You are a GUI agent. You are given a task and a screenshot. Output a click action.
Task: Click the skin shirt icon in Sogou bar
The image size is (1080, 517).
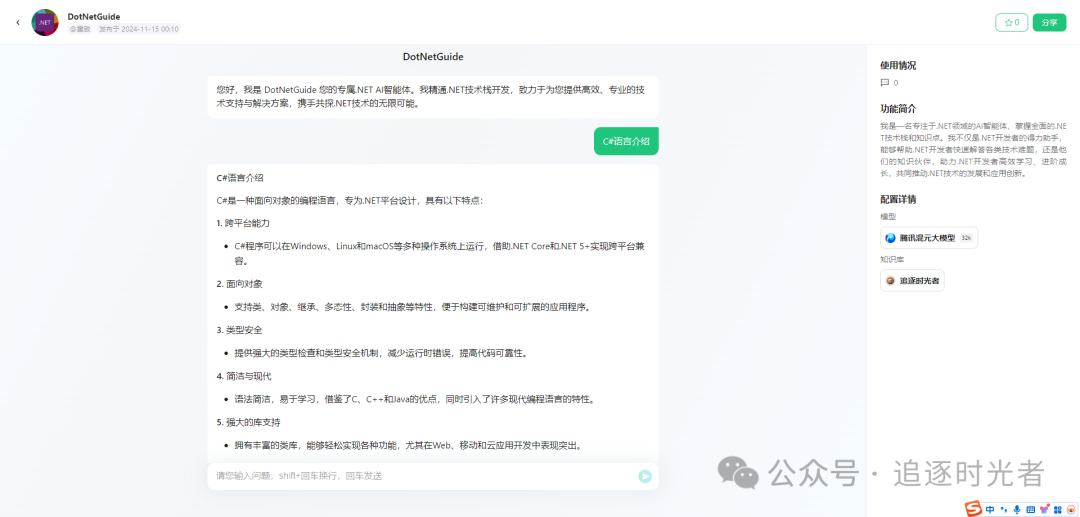pyautogui.click(x=1044, y=509)
